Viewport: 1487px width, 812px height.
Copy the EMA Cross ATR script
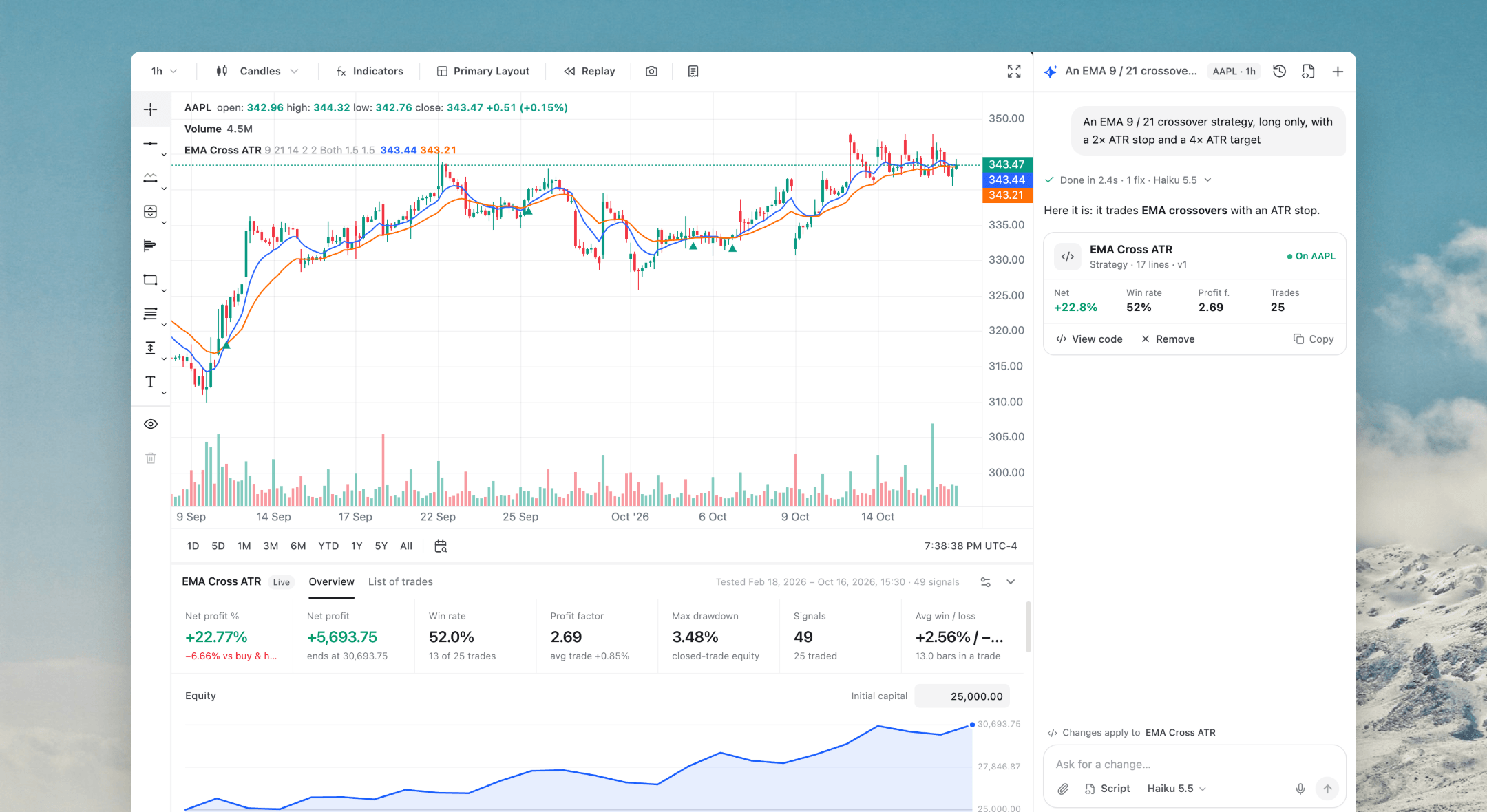coord(1314,339)
